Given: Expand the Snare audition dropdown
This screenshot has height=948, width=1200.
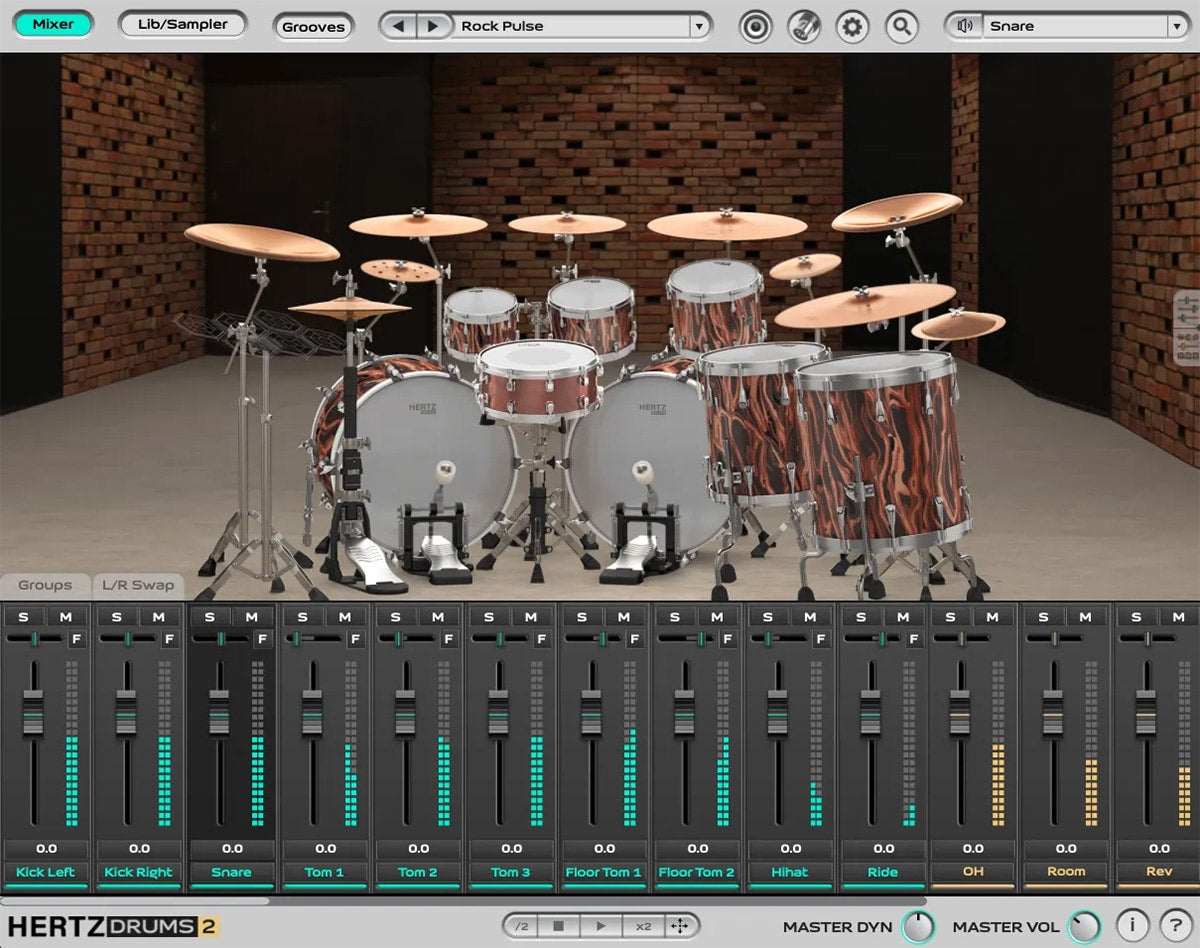Looking at the screenshot, I should coord(1176,26).
